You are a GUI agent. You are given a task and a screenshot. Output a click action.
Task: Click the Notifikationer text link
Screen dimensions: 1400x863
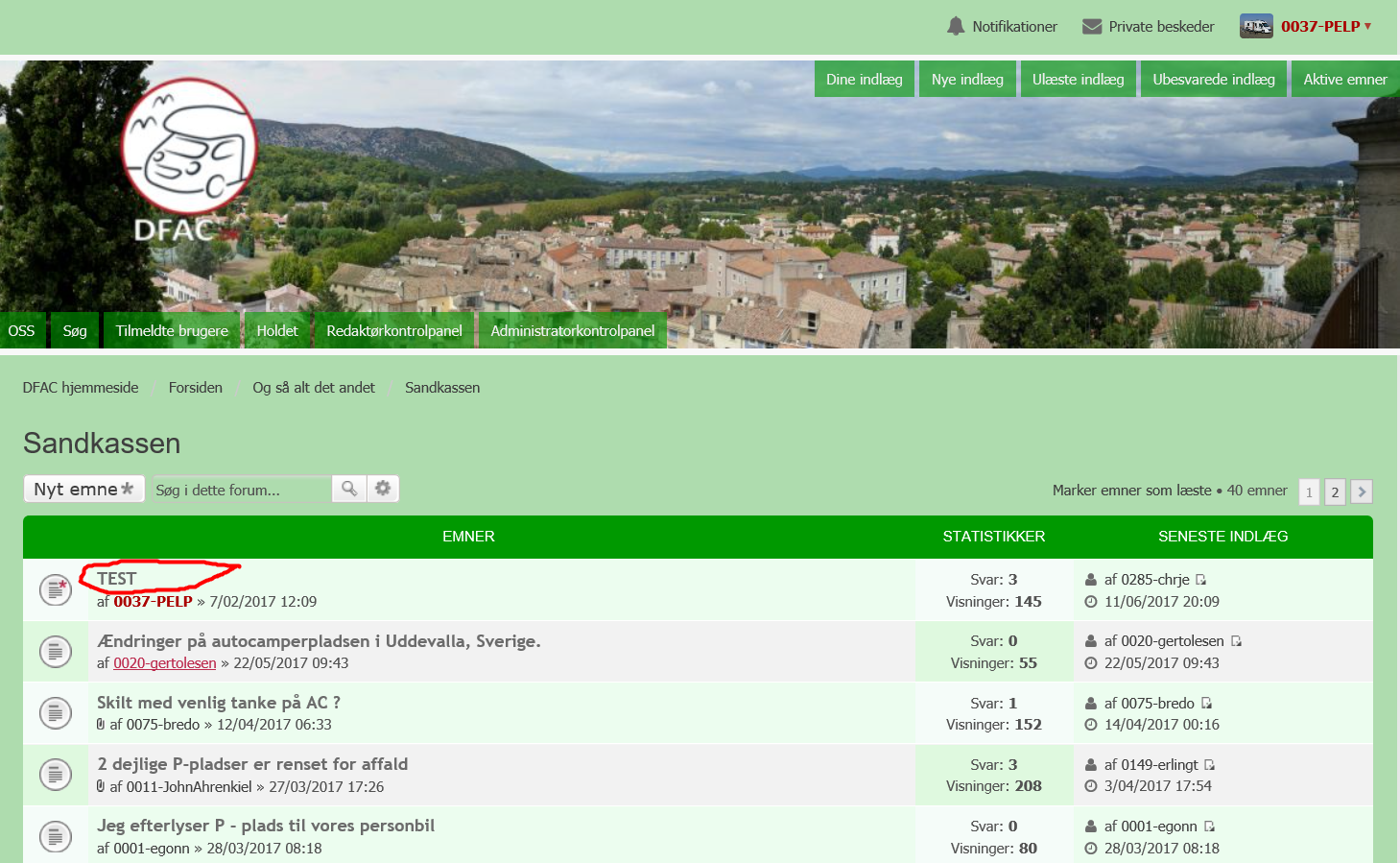point(1014,27)
